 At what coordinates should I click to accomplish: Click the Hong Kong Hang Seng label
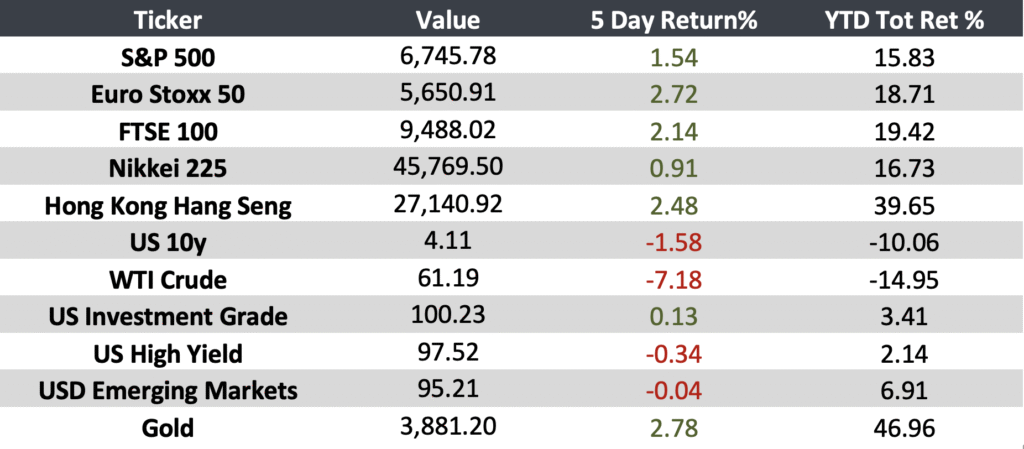168,206
